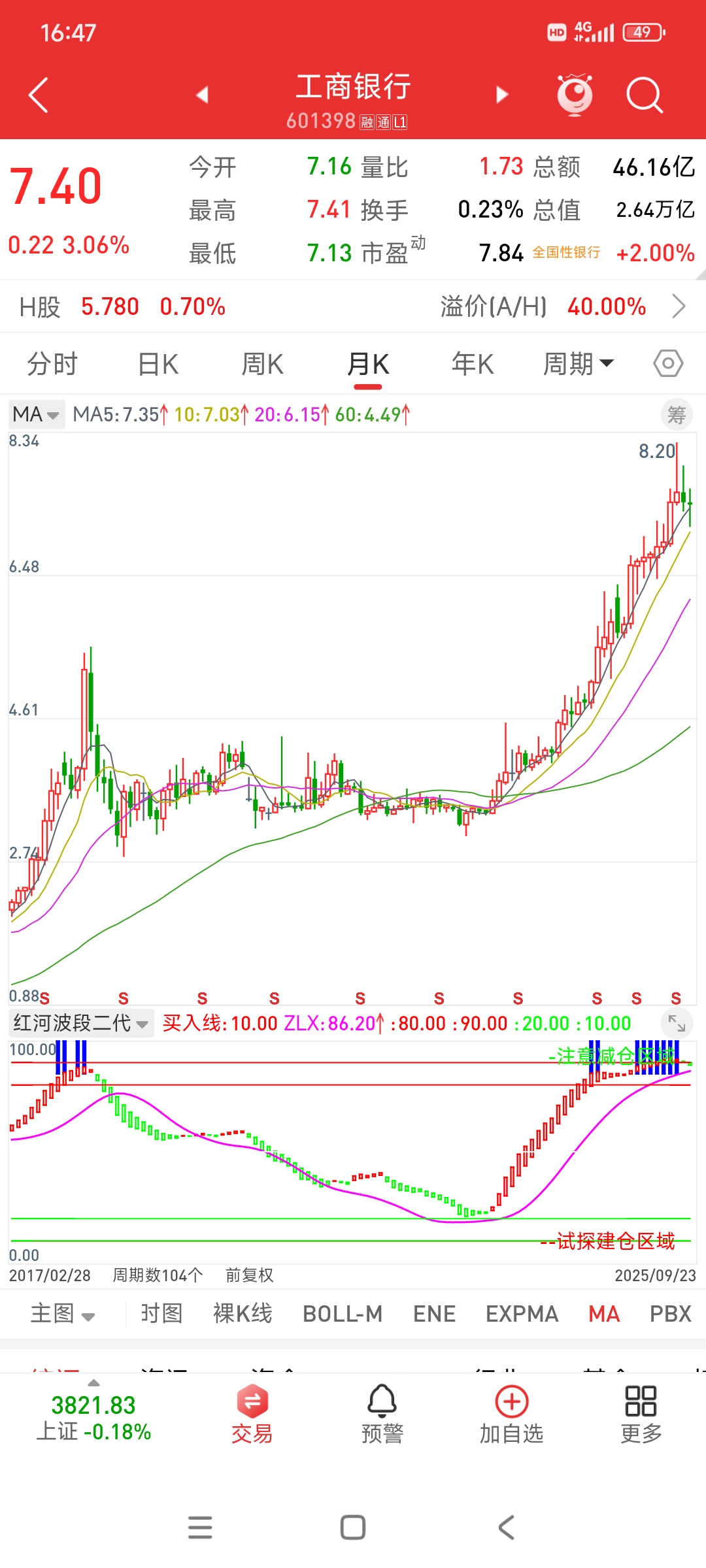Select ENE indicator

point(434,1314)
